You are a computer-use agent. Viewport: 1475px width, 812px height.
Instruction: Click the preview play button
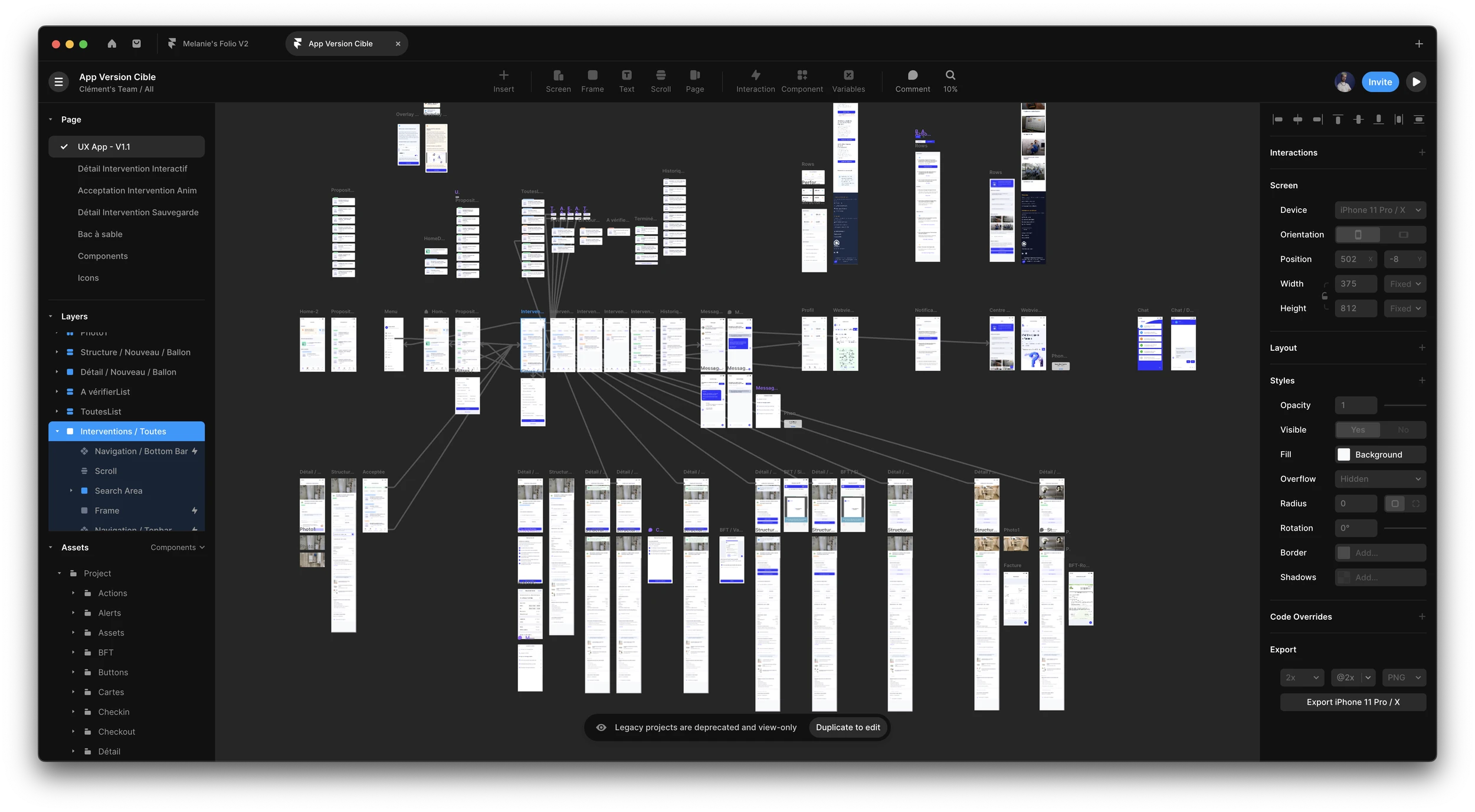click(x=1416, y=82)
